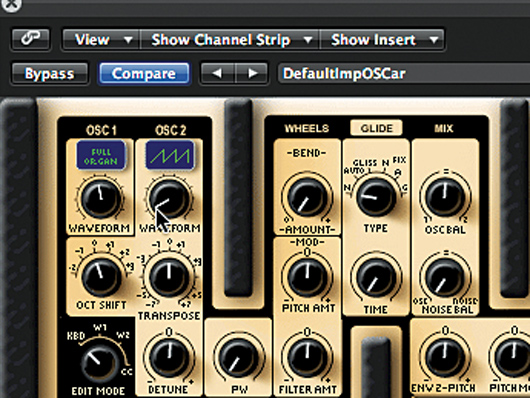Click the Wheels section header
This screenshot has width=530, height=398.
[x=307, y=128]
